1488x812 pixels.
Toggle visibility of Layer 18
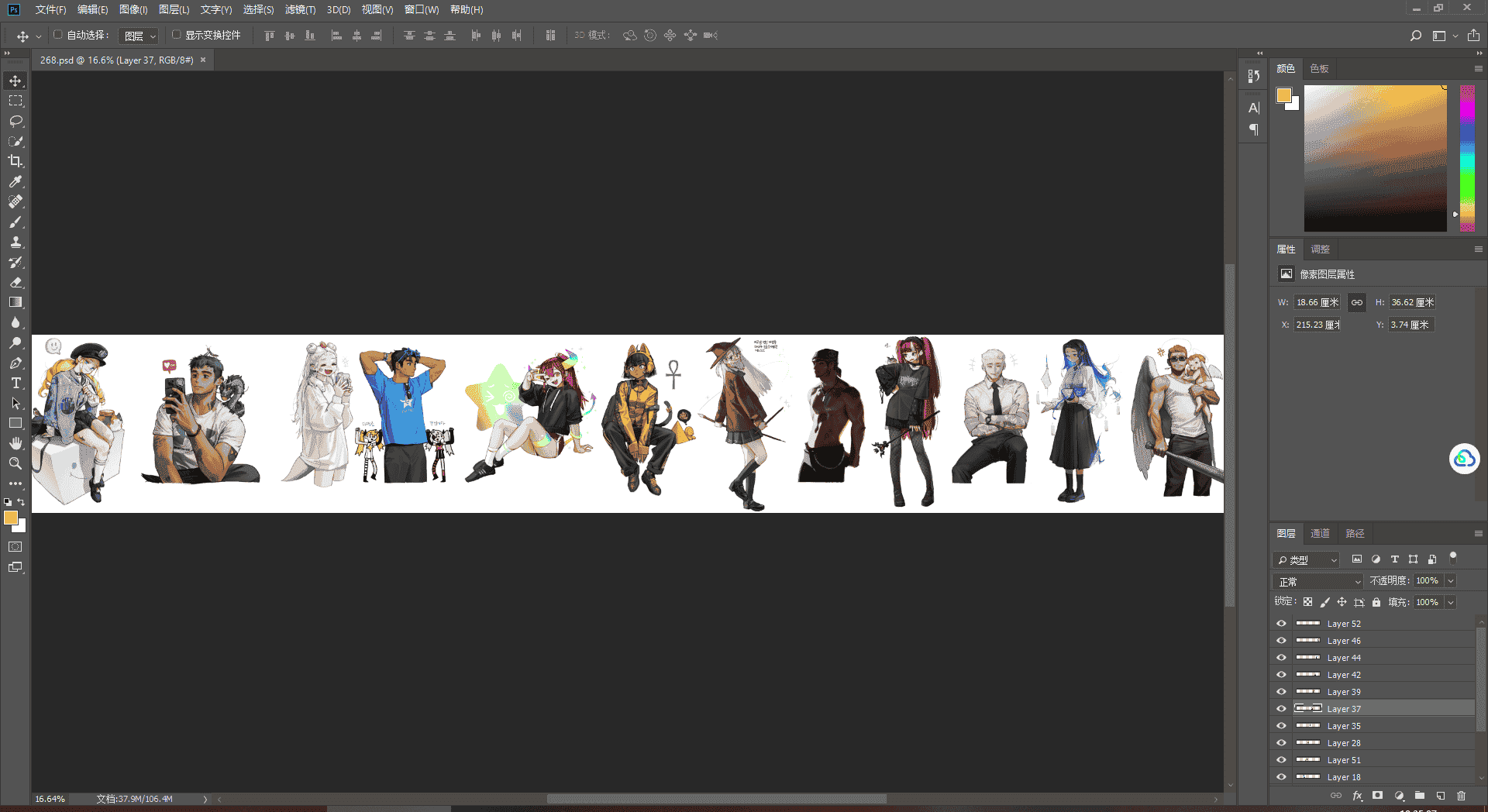click(1281, 777)
